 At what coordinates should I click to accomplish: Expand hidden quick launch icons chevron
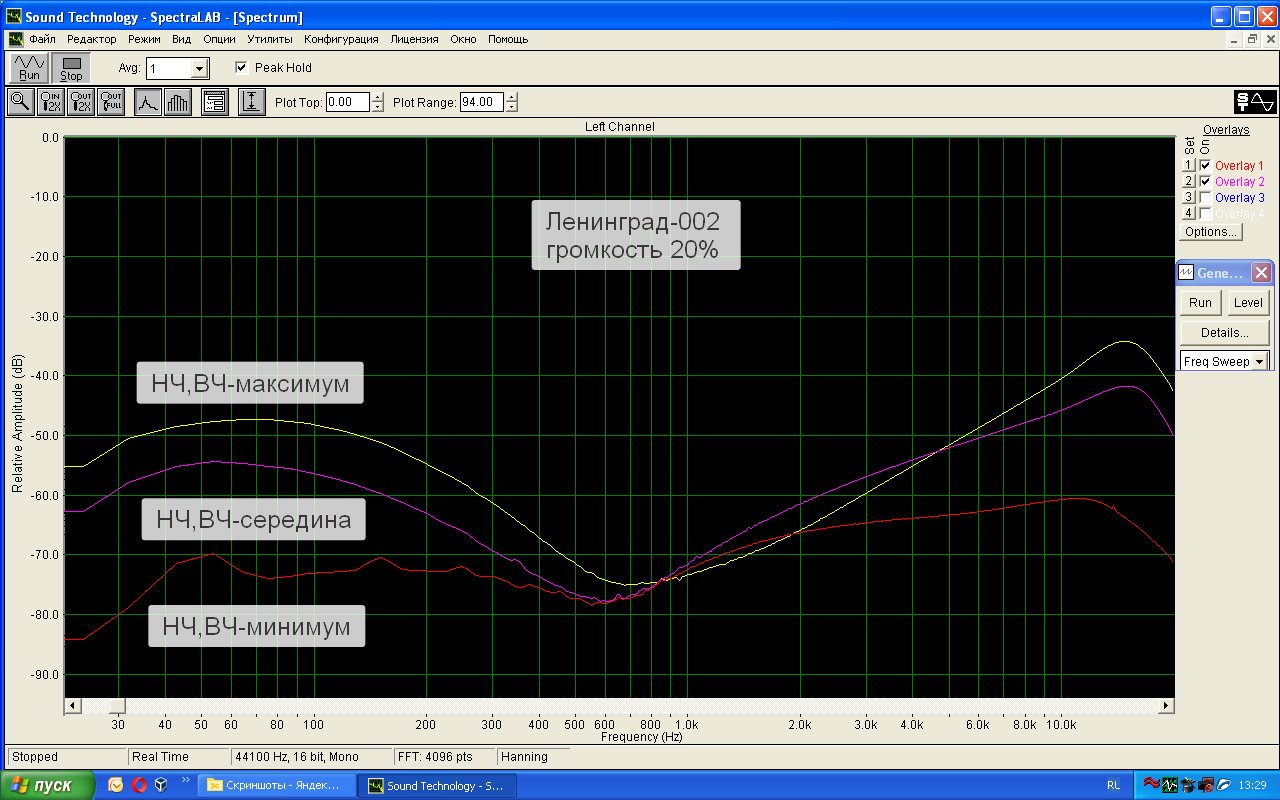185,780
